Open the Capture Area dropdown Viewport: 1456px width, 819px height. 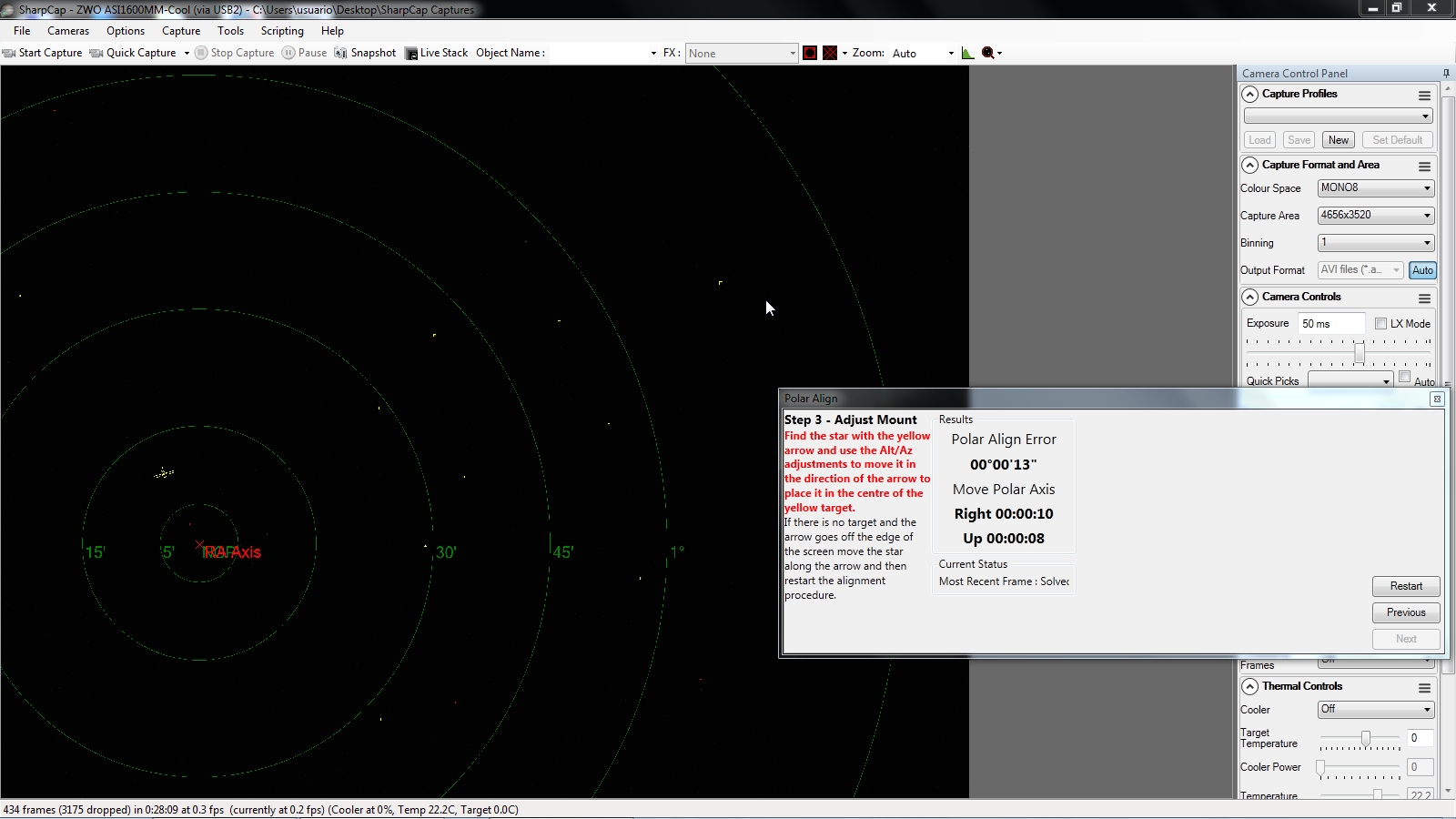click(1376, 215)
